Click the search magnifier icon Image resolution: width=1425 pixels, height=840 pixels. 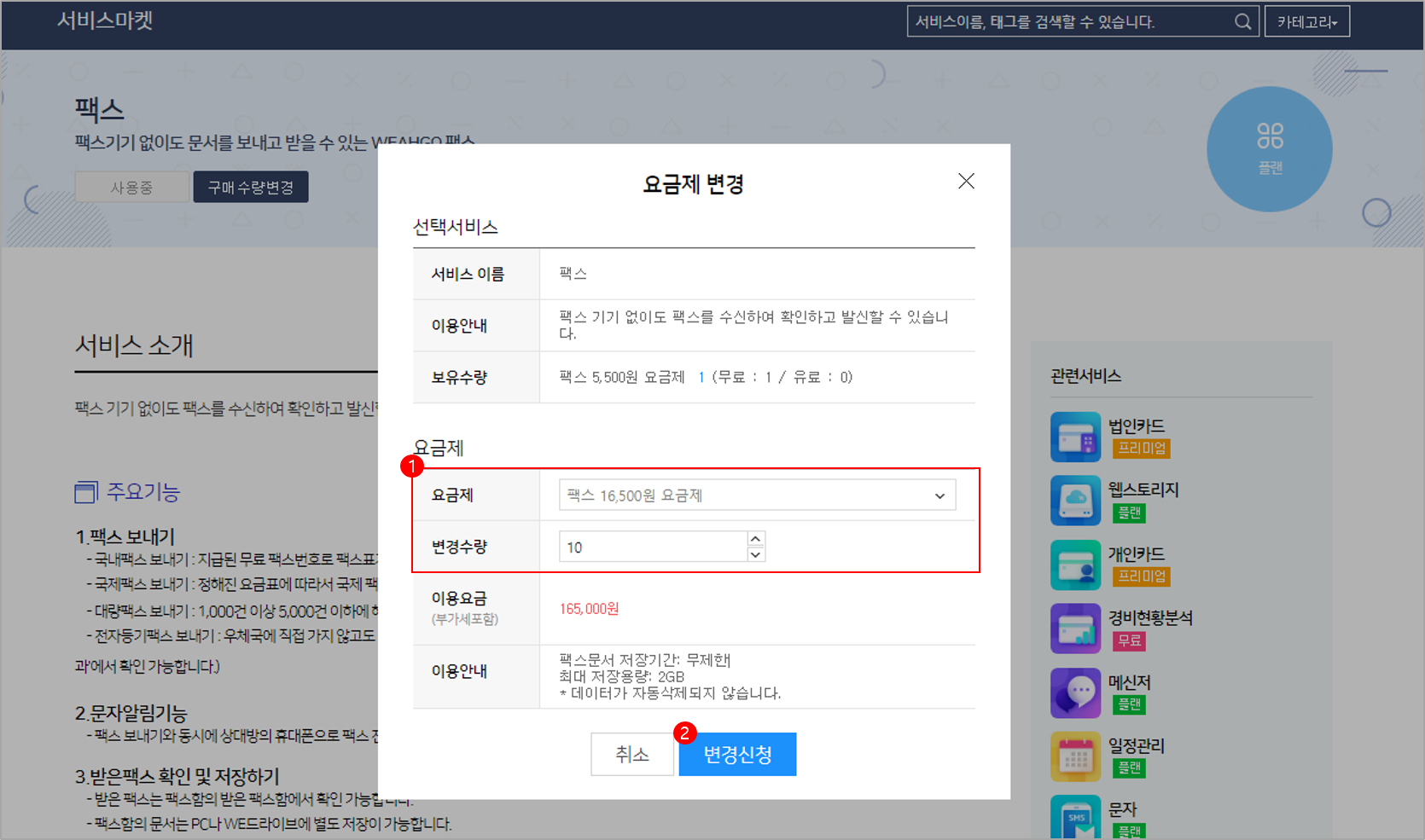(x=1242, y=22)
